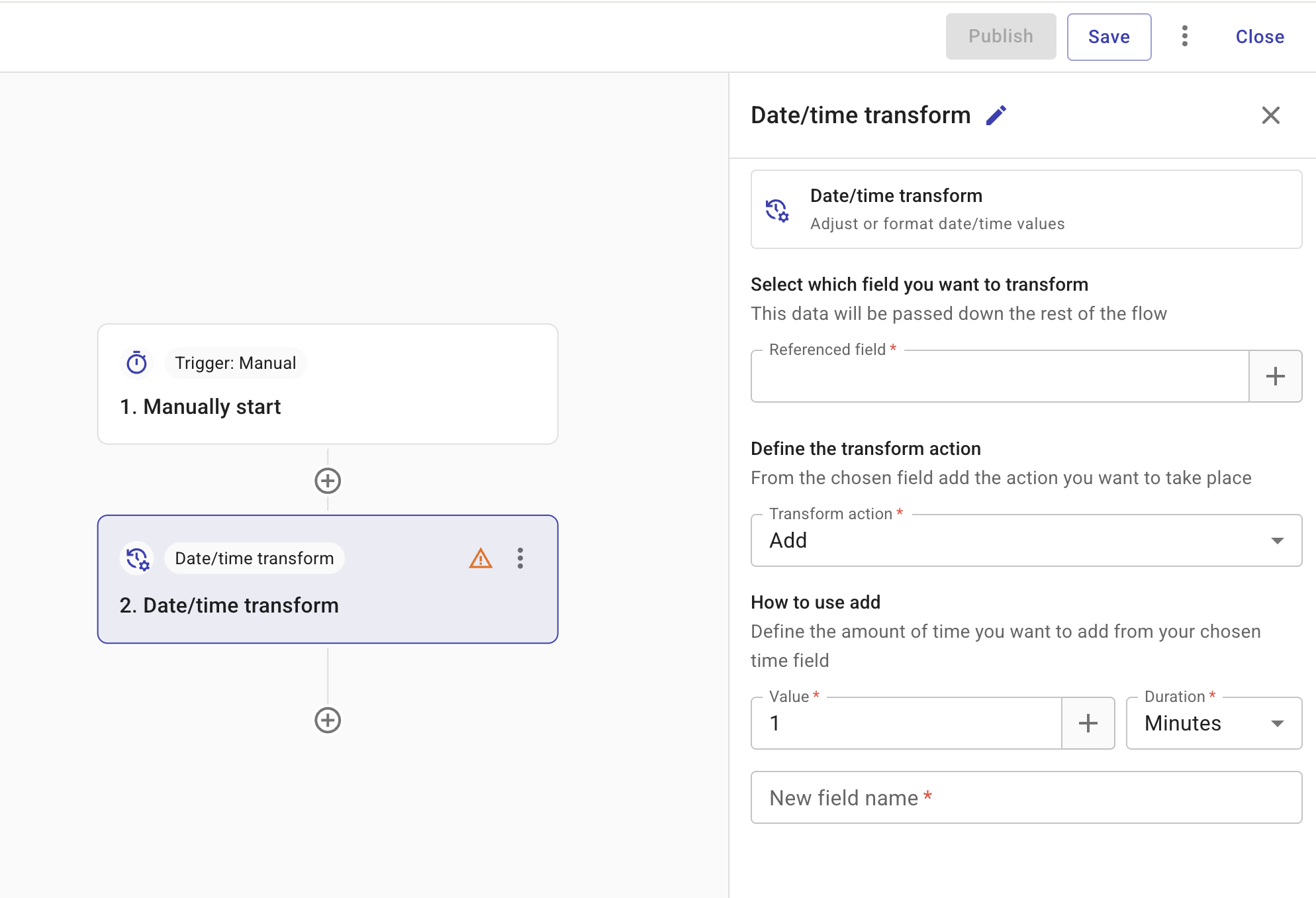The width and height of the screenshot is (1316, 898).
Task: Expand the Transform action dropdown
Action: 1026,540
